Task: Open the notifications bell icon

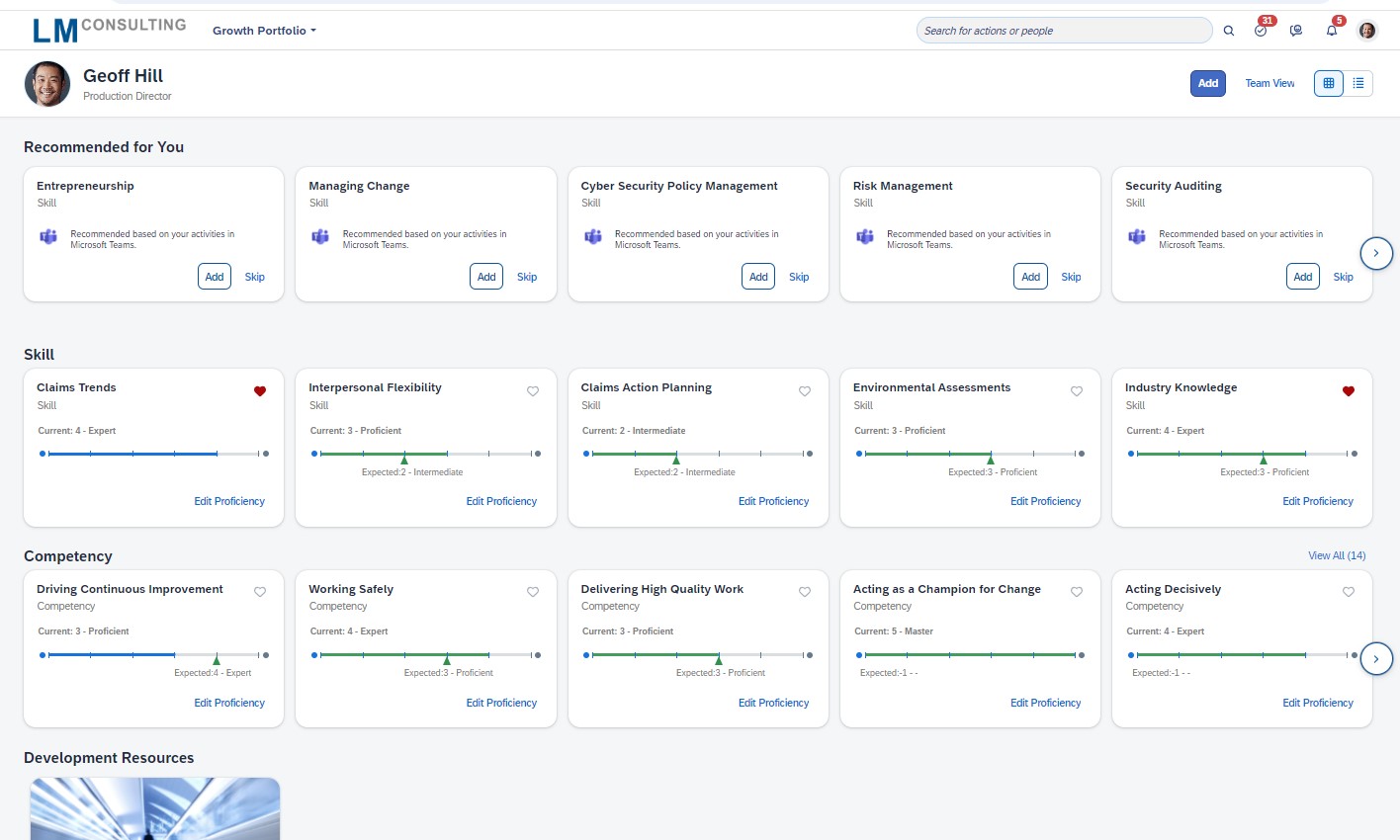Action: (1332, 31)
